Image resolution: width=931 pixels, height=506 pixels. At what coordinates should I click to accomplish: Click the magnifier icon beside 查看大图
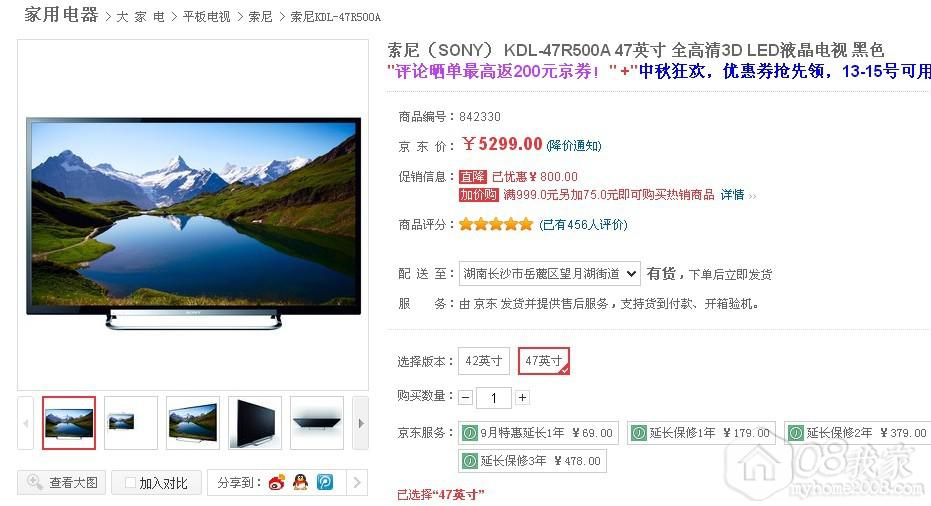pyautogui.click(x=34, y=482)
